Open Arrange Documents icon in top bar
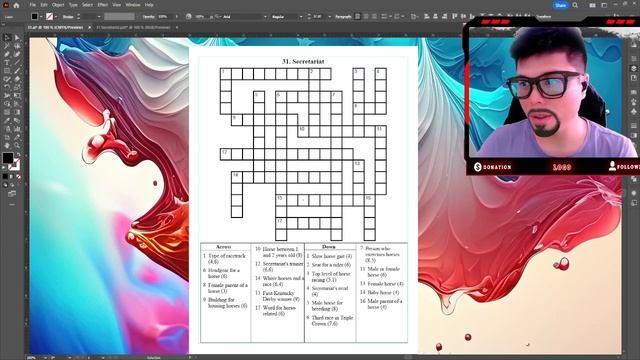This screenshot has height=360, width=640. coord(592,5)
